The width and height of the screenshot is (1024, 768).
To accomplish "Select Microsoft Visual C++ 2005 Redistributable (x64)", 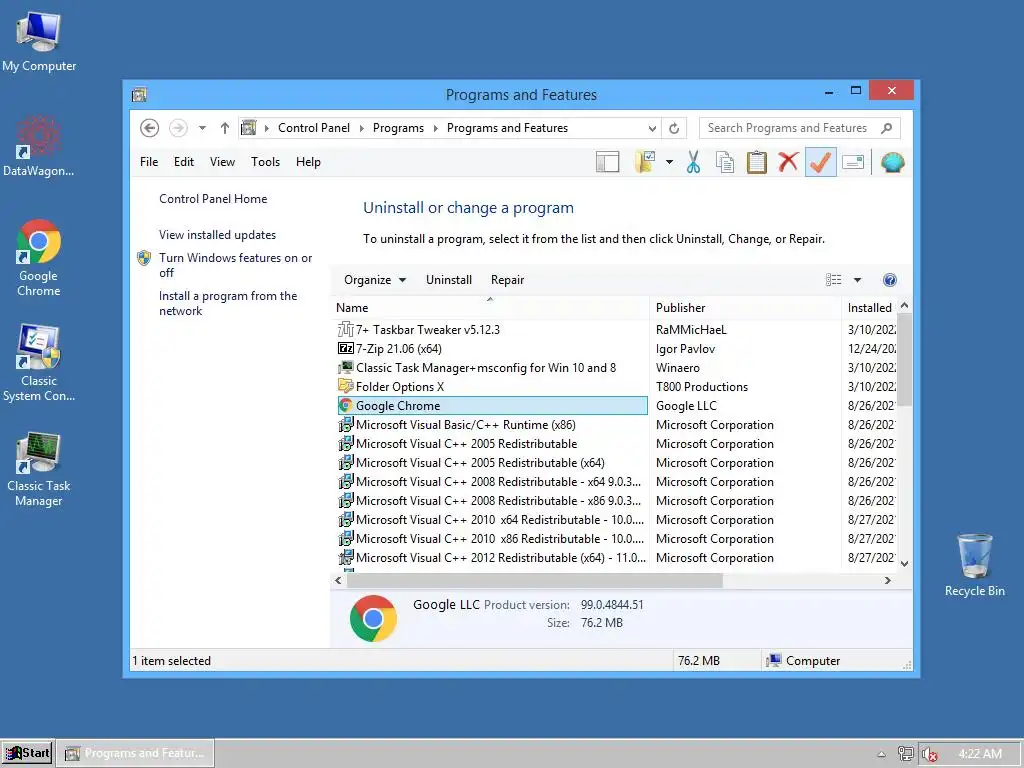I will (492, 462).
